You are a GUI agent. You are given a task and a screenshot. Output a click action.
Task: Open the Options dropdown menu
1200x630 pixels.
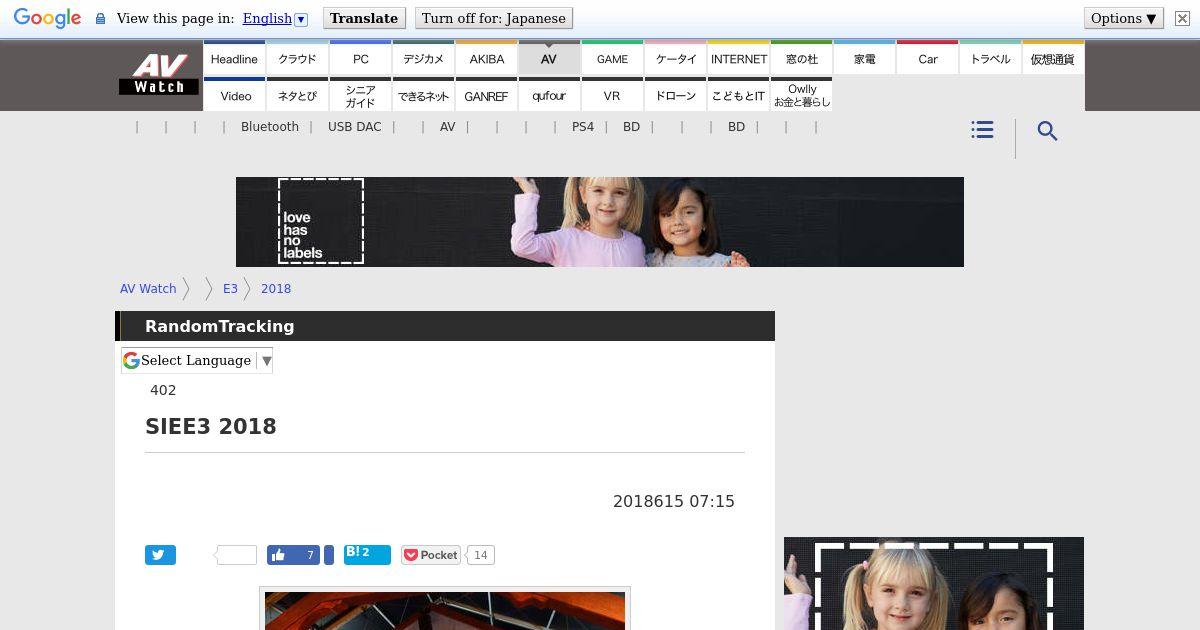click(1124, 18)
